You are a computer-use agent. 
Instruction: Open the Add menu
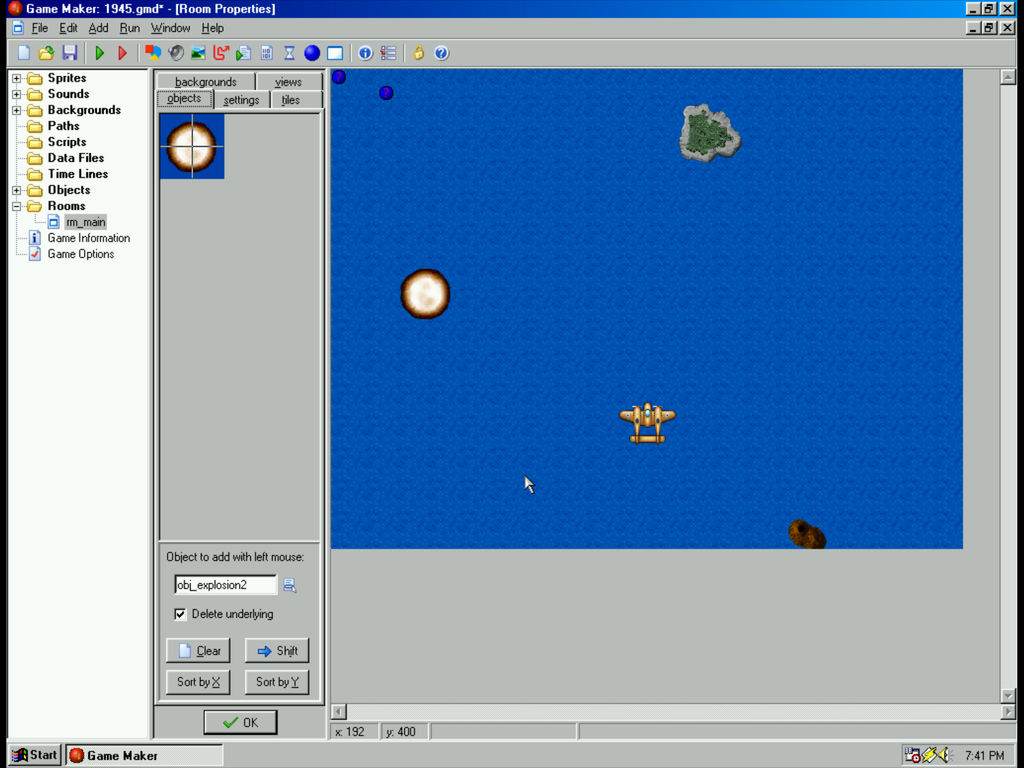(x=99, y=28)
